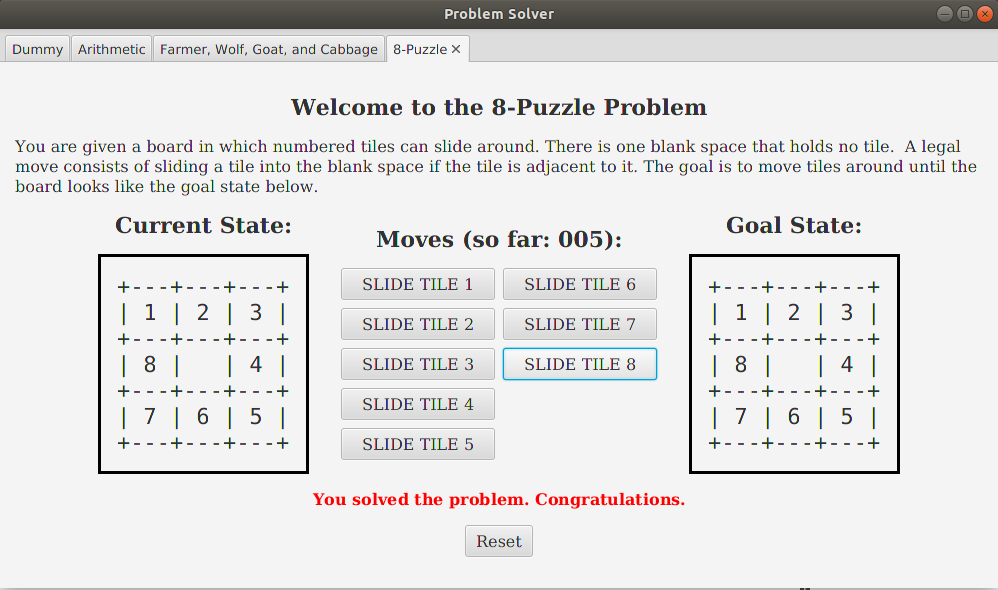Close the Problem Solver window
The height and width of the screenshot is (590, 998).
click(983, 14)
